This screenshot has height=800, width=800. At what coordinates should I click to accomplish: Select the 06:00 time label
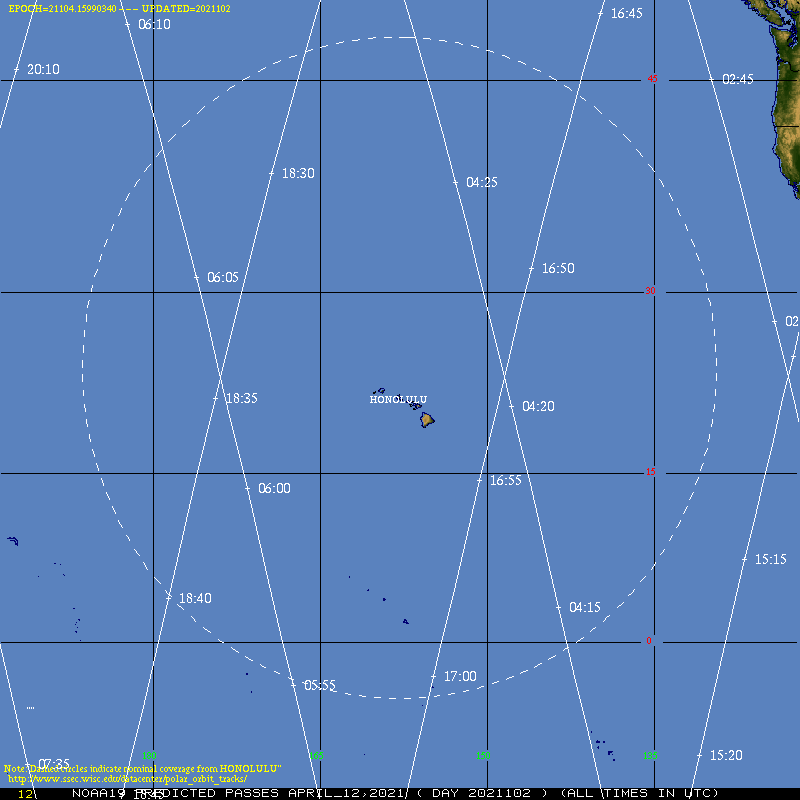pyautogui.click(x=274, y=489)
